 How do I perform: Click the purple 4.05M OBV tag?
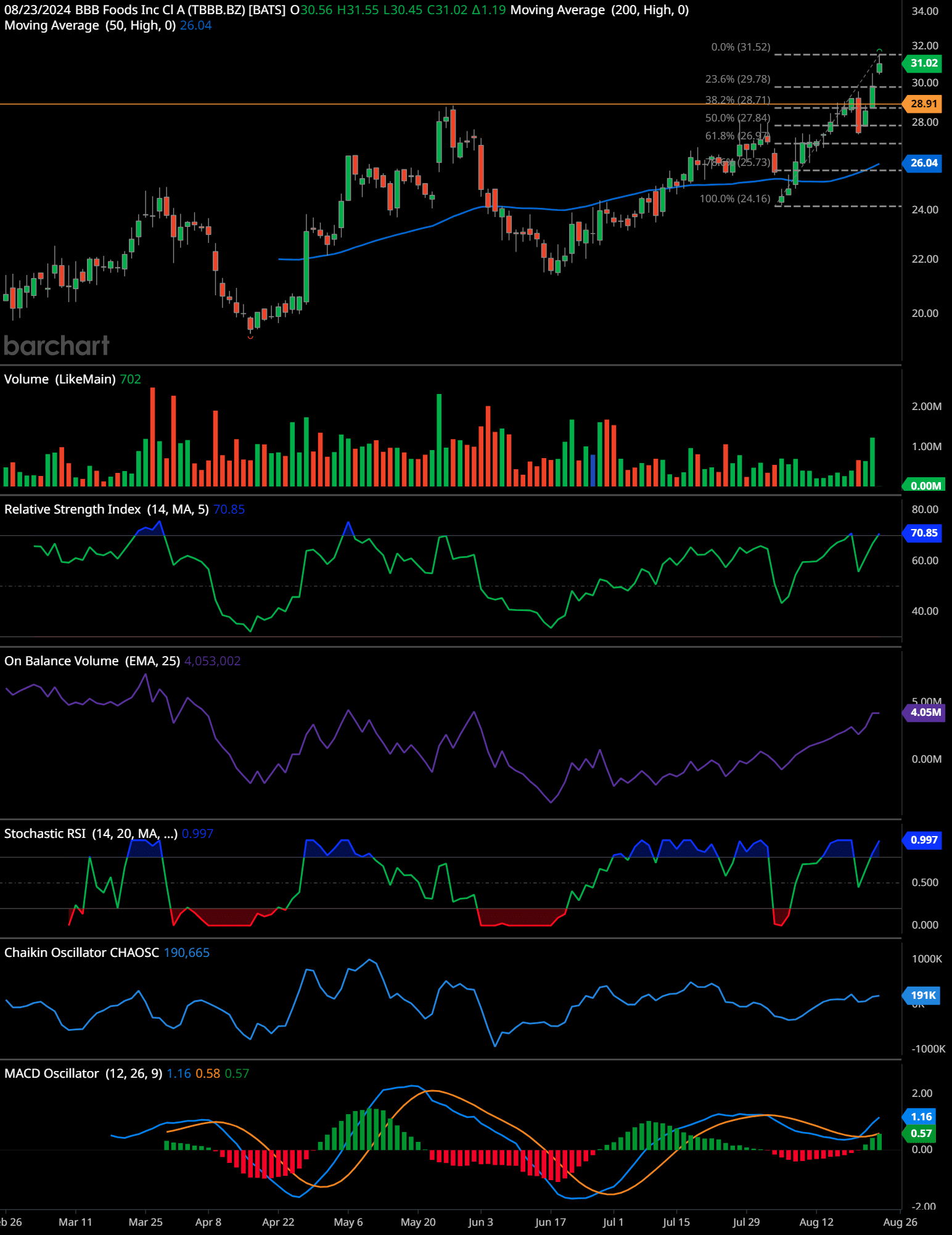(x=924, y=712)
